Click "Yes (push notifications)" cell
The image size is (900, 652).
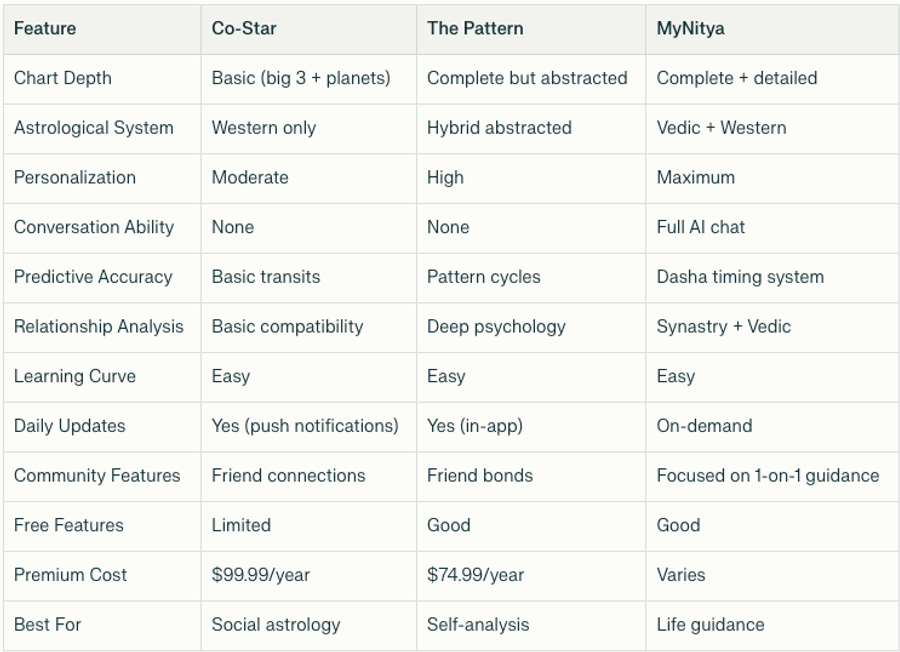(305, 426)
